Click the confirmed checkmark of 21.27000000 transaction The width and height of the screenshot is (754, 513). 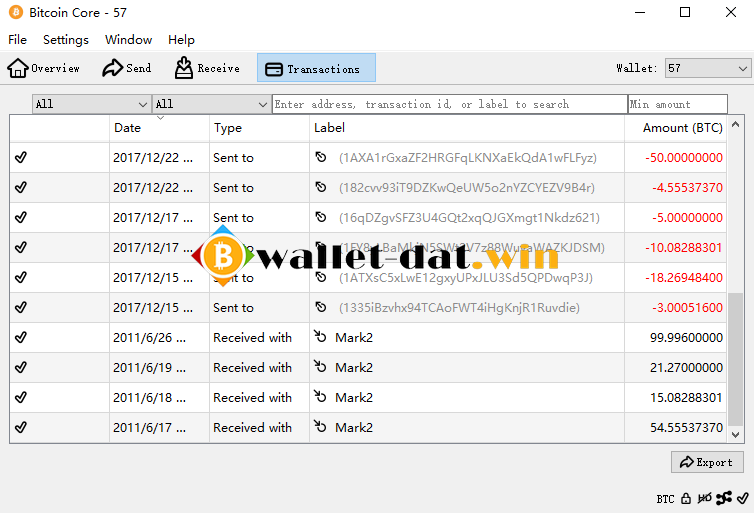click(21, 367)
